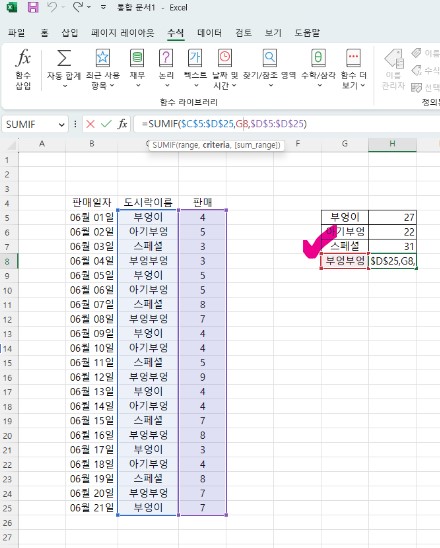This screenshot has width=440, height=548.
Task: Click the 판매 header cell in D4
Action: coord(202,202)
